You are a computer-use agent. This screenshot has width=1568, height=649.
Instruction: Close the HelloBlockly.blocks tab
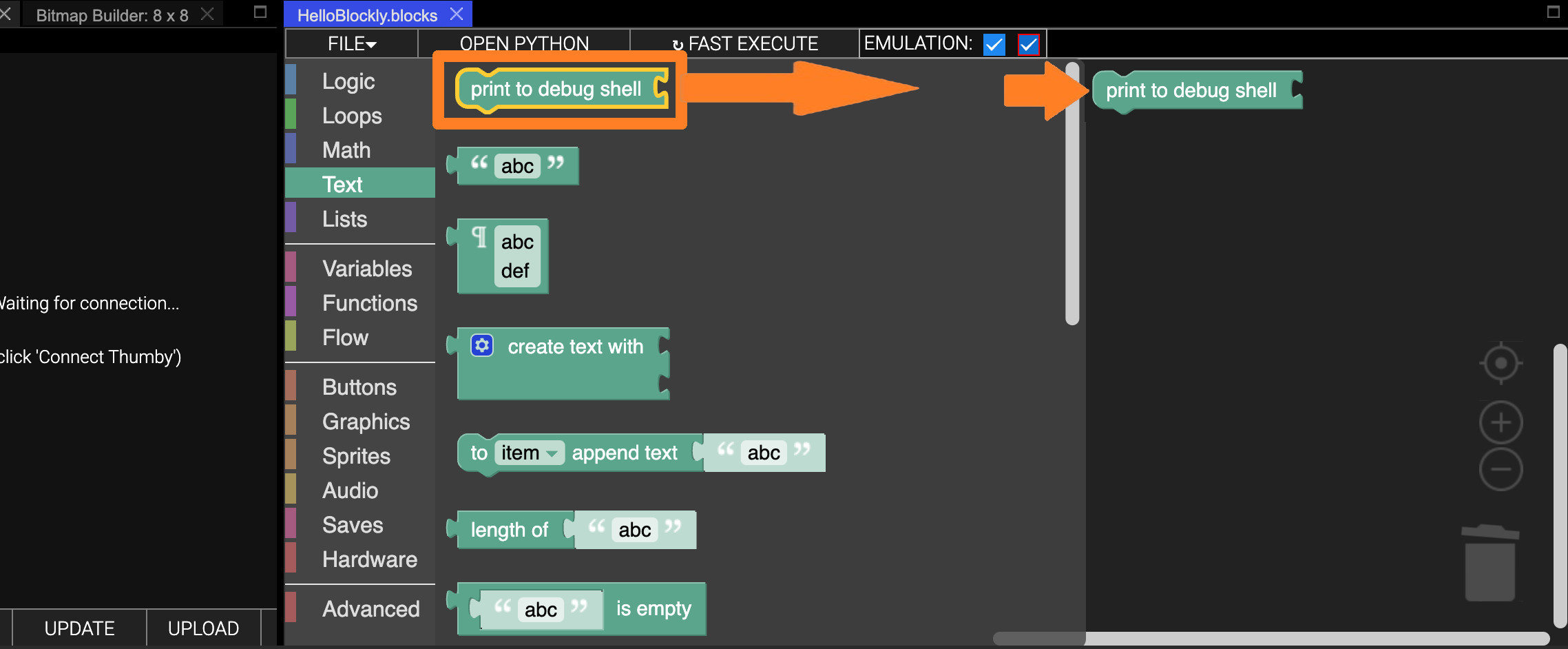pyautogui.click(x=457, y=14)
